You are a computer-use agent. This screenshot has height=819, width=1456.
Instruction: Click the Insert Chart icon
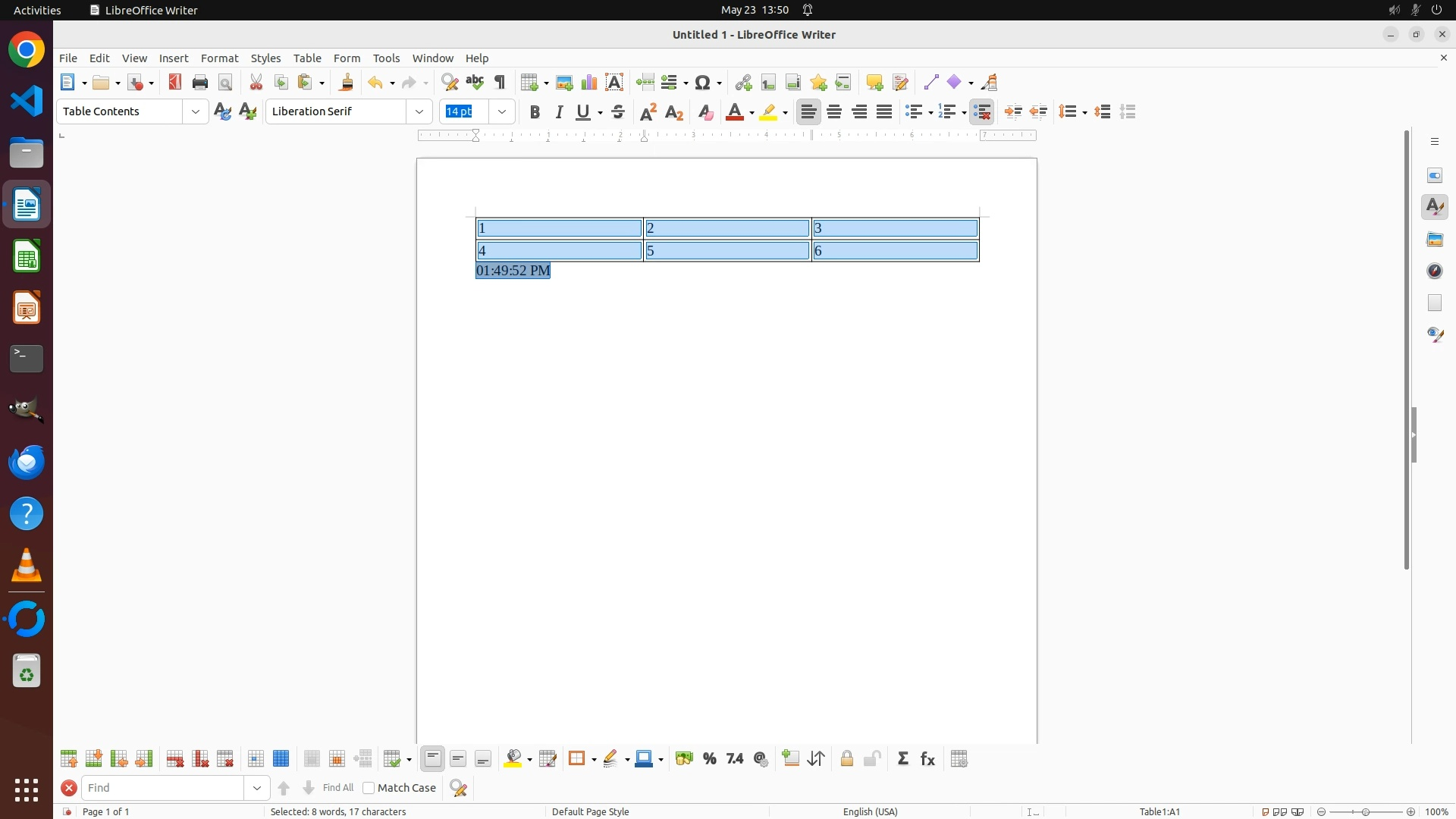[x=589, y=82]
